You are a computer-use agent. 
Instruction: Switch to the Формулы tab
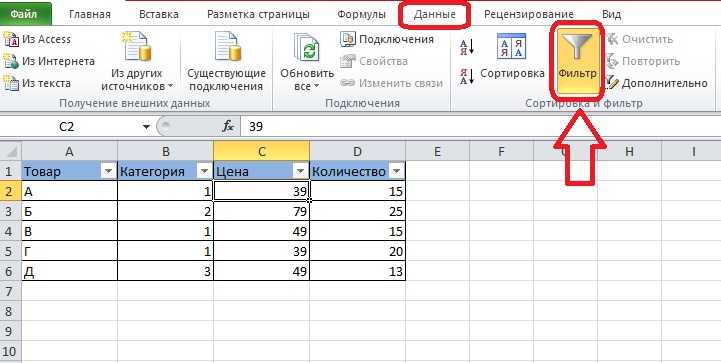click(x=361, y=14)
